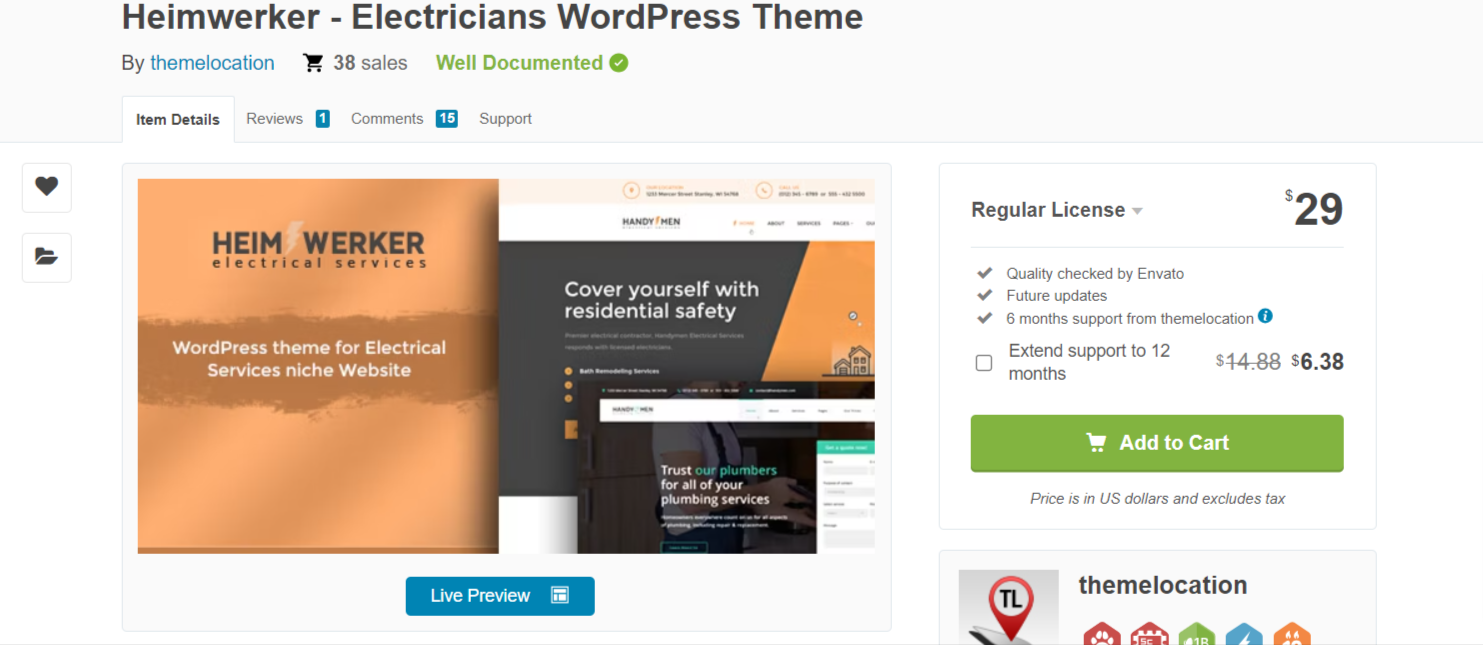Open the Comments tab

[387, 118]
